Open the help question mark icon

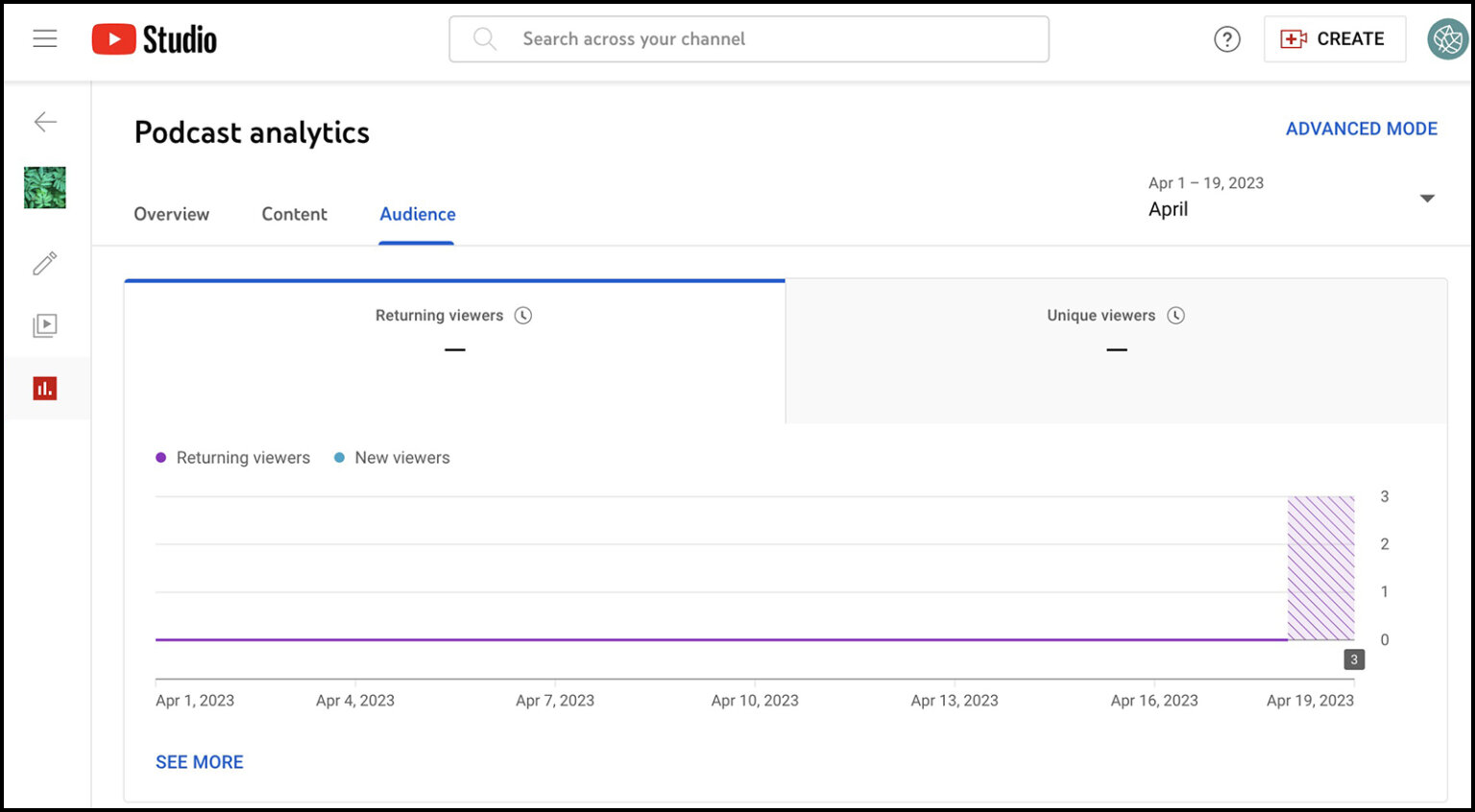(1226, 39)
